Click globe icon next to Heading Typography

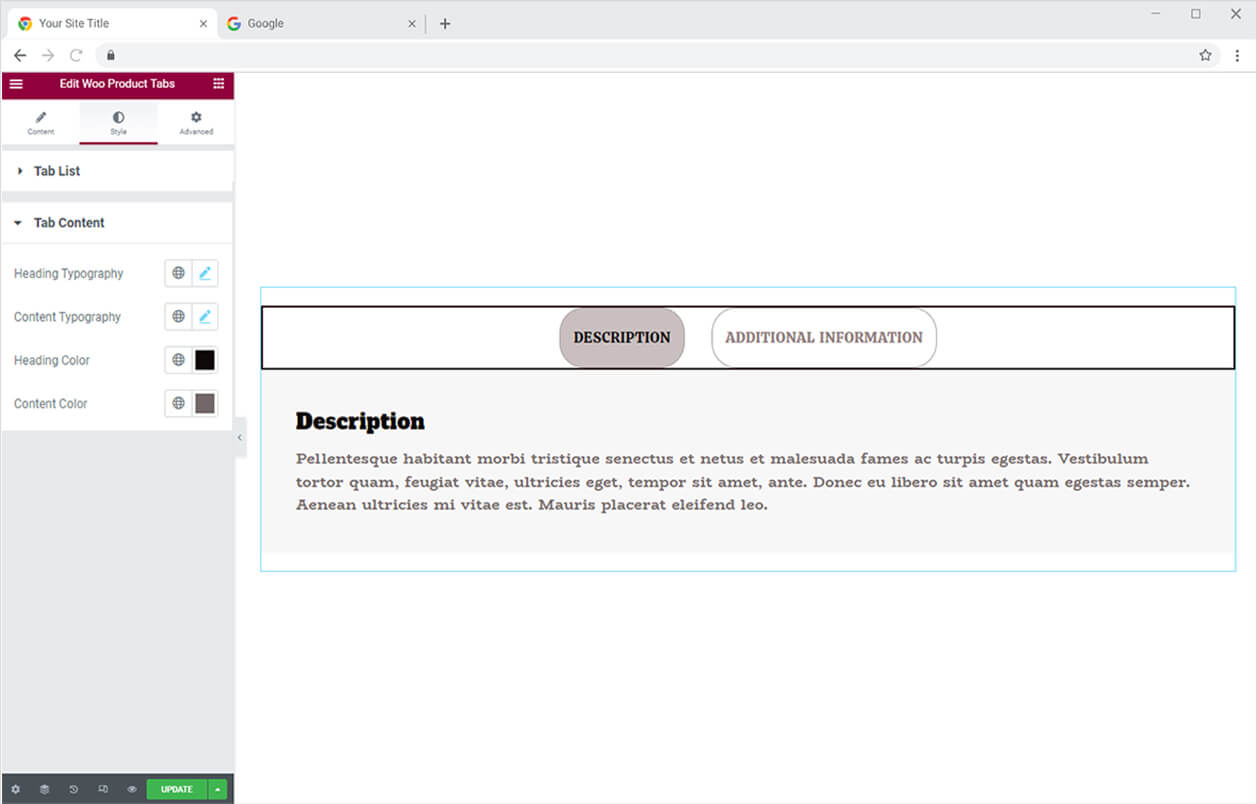click(178, 273)
